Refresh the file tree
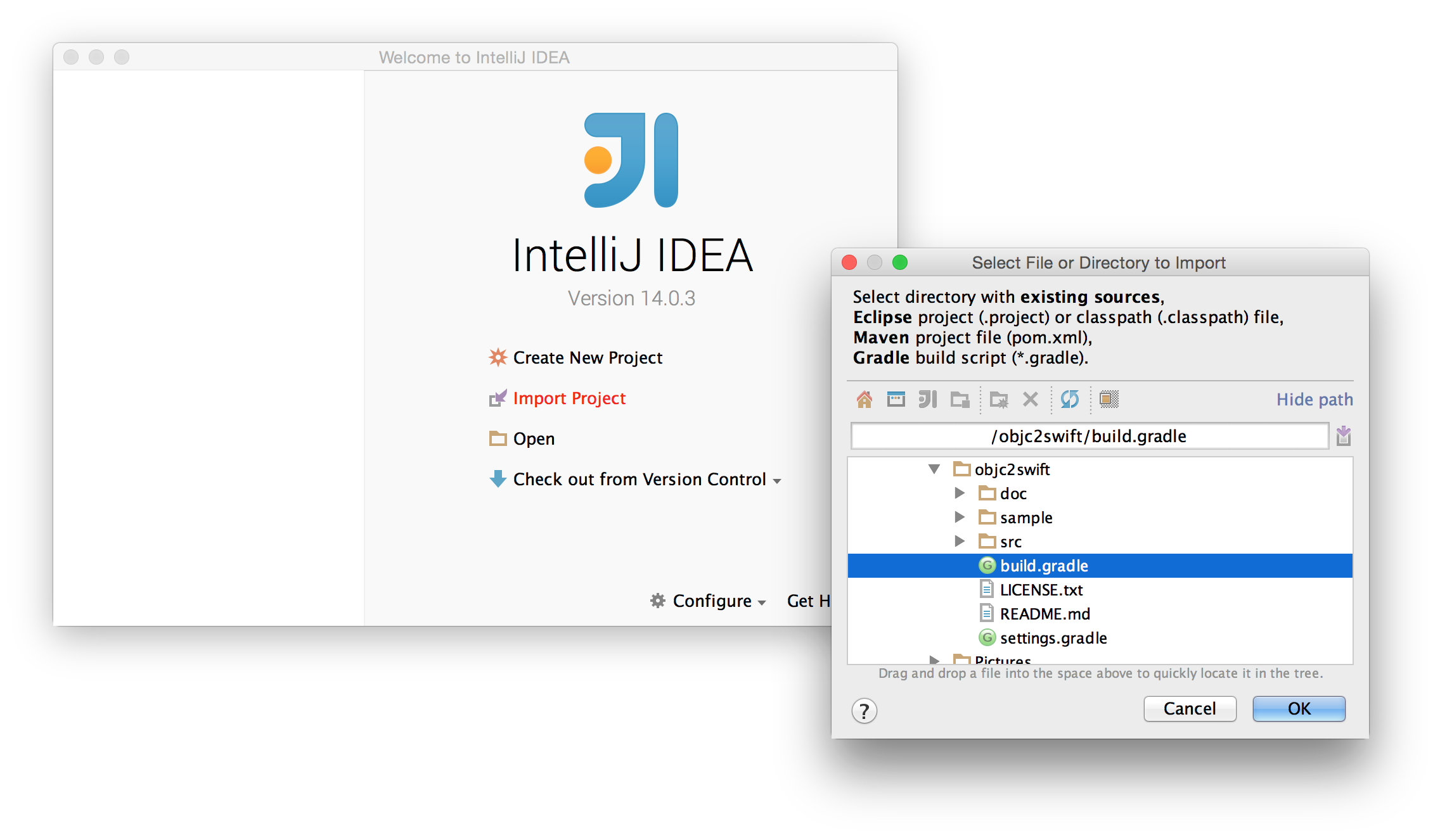 point(1070,399)
